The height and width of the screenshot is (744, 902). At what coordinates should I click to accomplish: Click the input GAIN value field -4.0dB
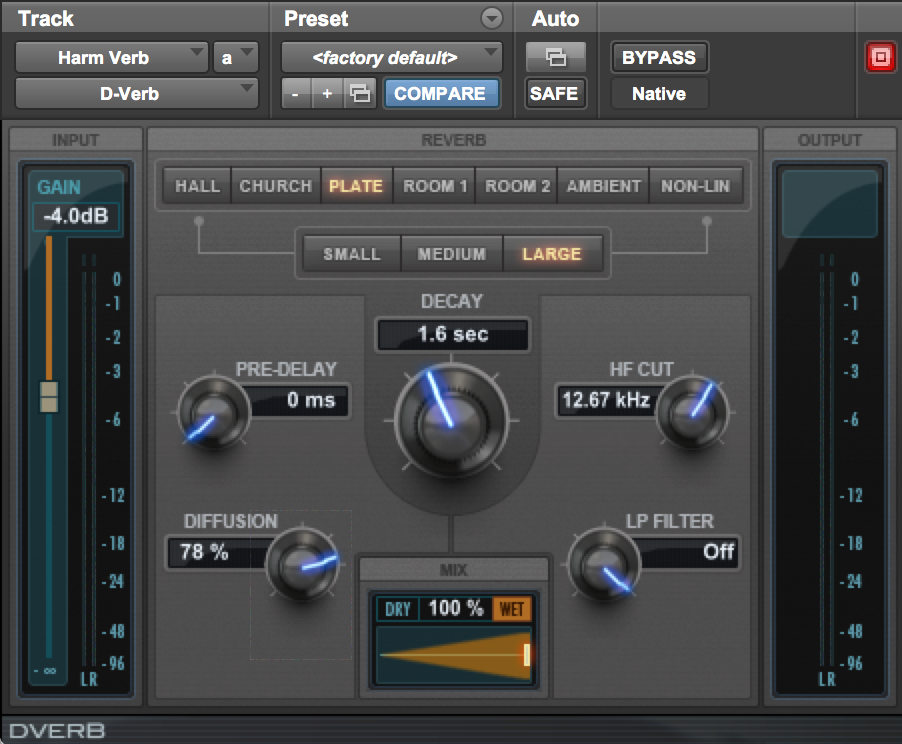[76, 216]
